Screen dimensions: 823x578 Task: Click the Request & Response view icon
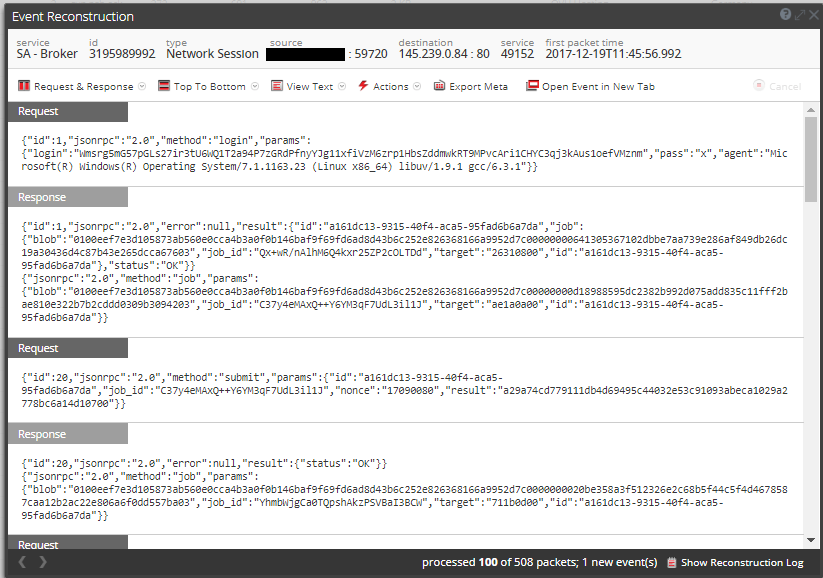[24, 87]
